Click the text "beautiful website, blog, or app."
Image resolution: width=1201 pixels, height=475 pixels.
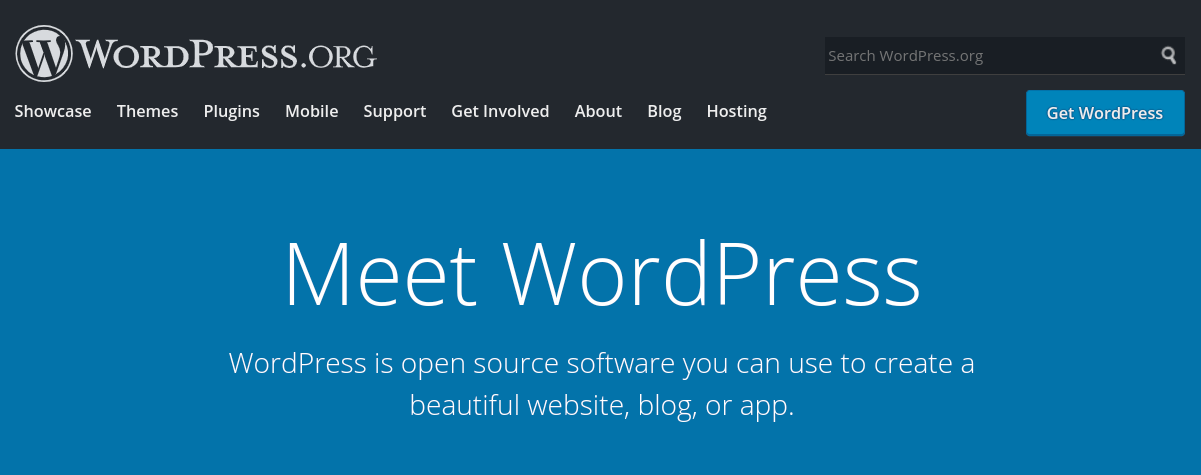click(602, 405)
